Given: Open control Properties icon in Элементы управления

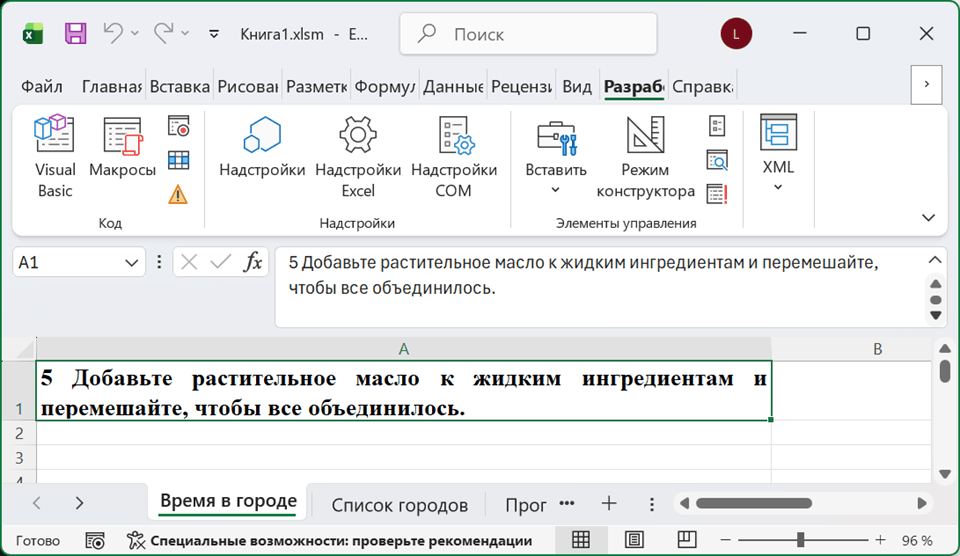Looking at the screenshot, I should tap(717, 126).
